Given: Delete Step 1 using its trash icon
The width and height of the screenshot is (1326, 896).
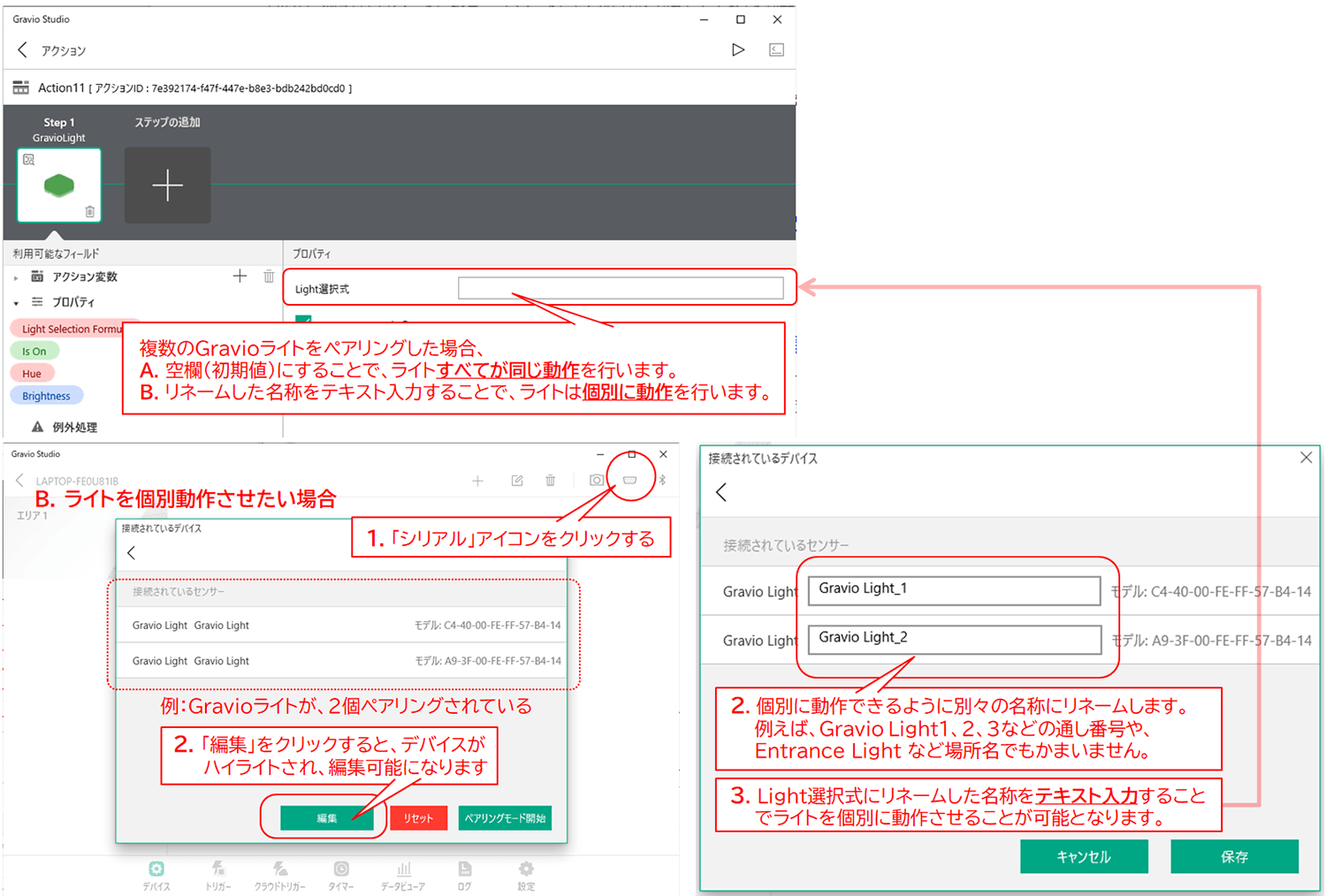Looking at the screenshot, I should pos(89,211).
